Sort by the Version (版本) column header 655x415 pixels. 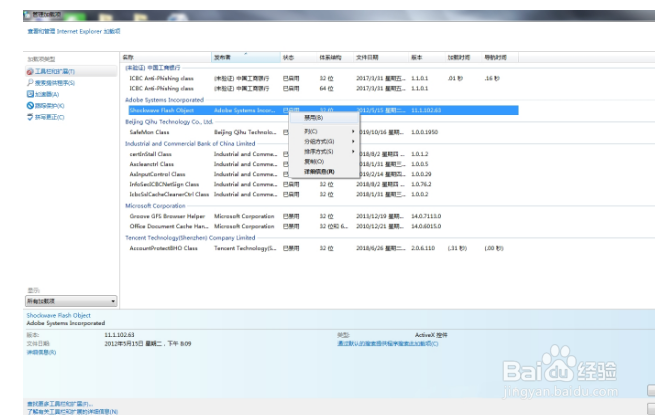click(x=427, y=57)
